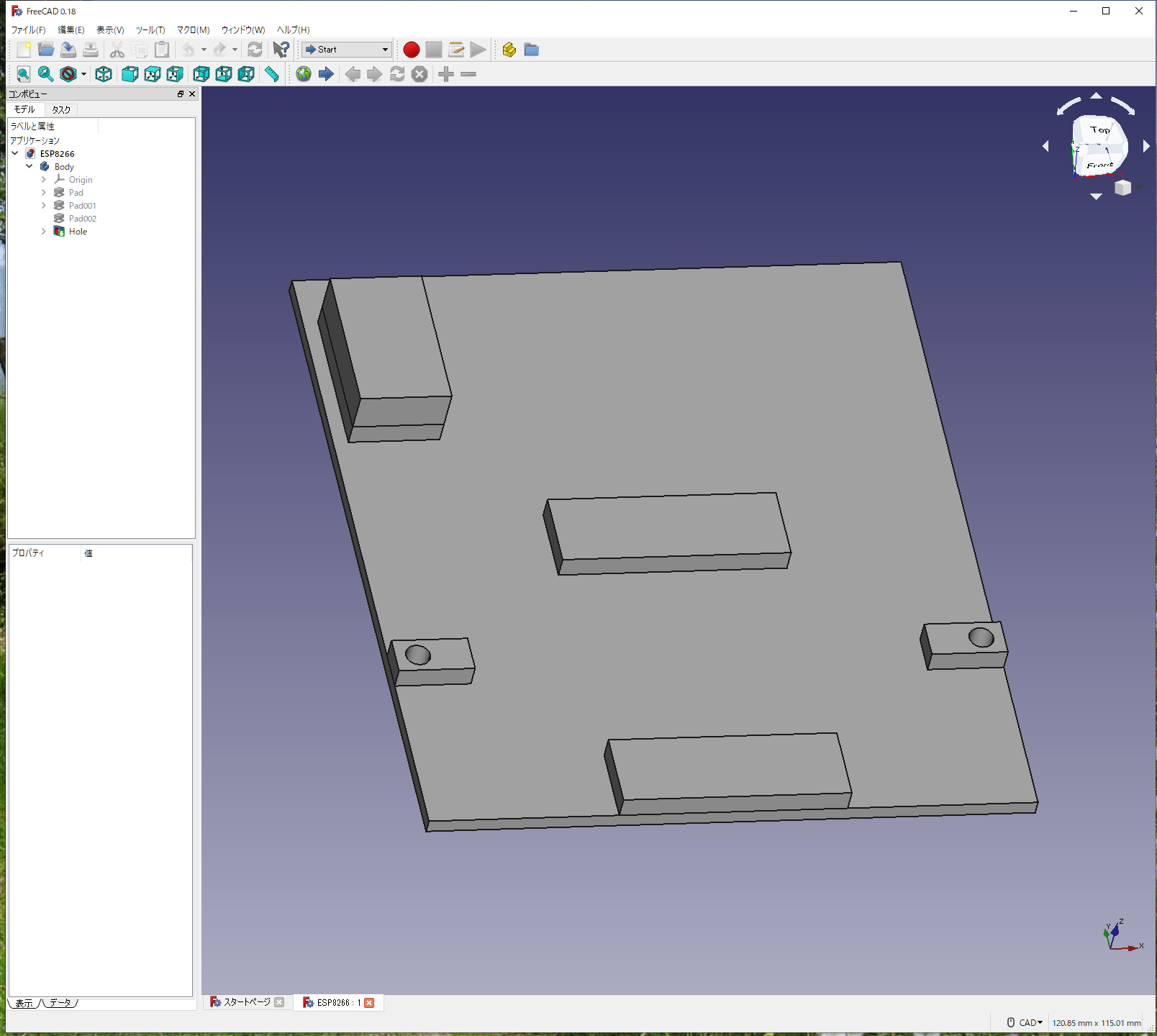Open the ヘルプ(H) menu
Image resolution: width=1157 pixels, height=1036 pixels.
[294, 29]
